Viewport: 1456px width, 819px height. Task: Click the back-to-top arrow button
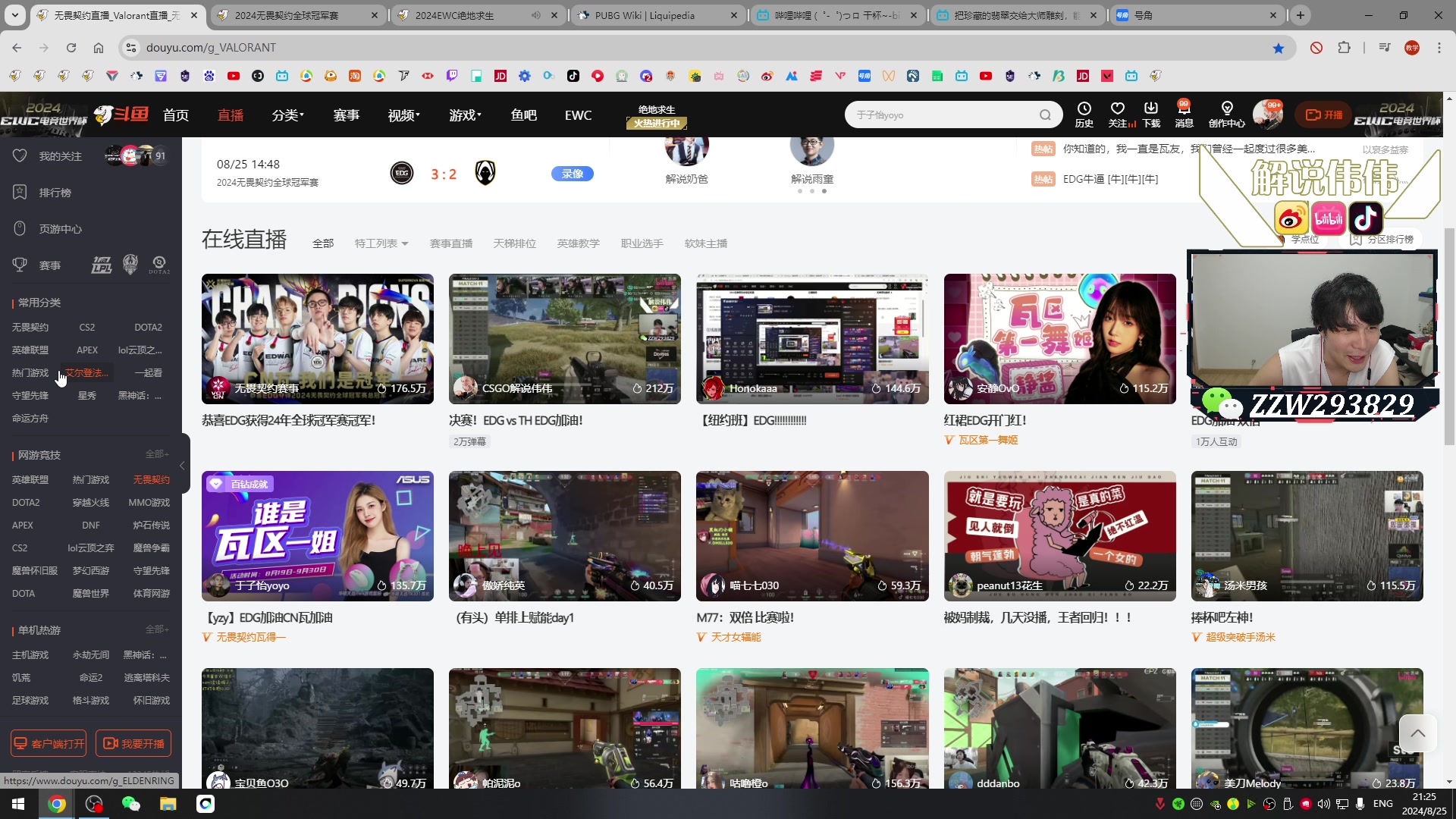[1417, 733]
